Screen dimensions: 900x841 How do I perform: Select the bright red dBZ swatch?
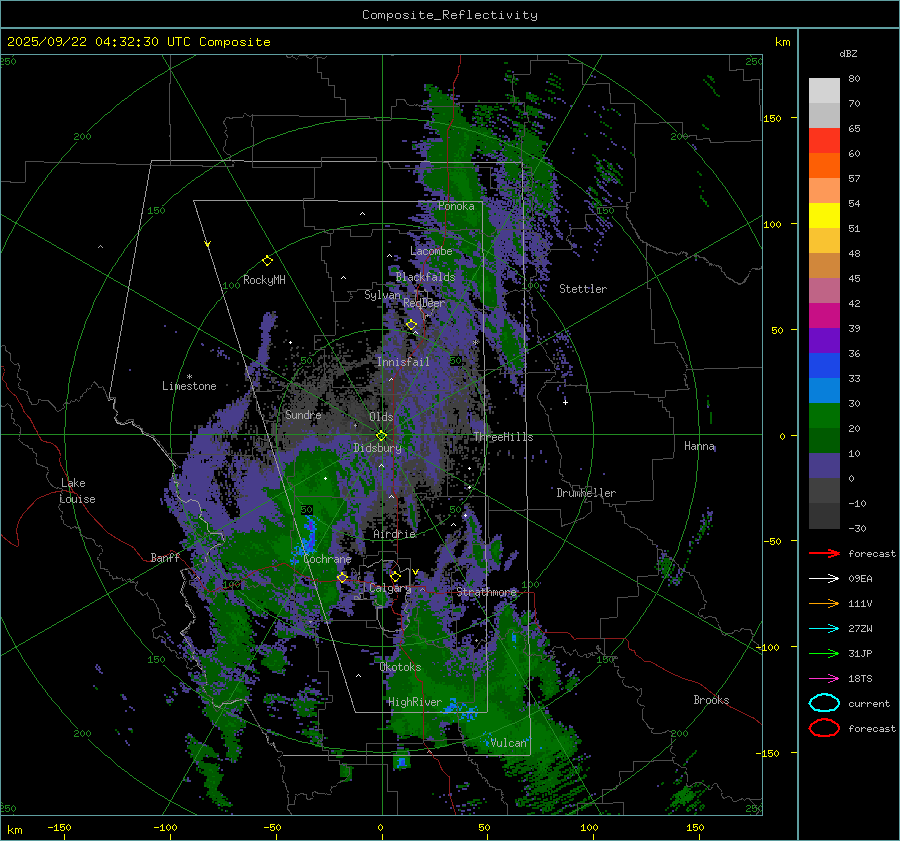click(824, 140)
